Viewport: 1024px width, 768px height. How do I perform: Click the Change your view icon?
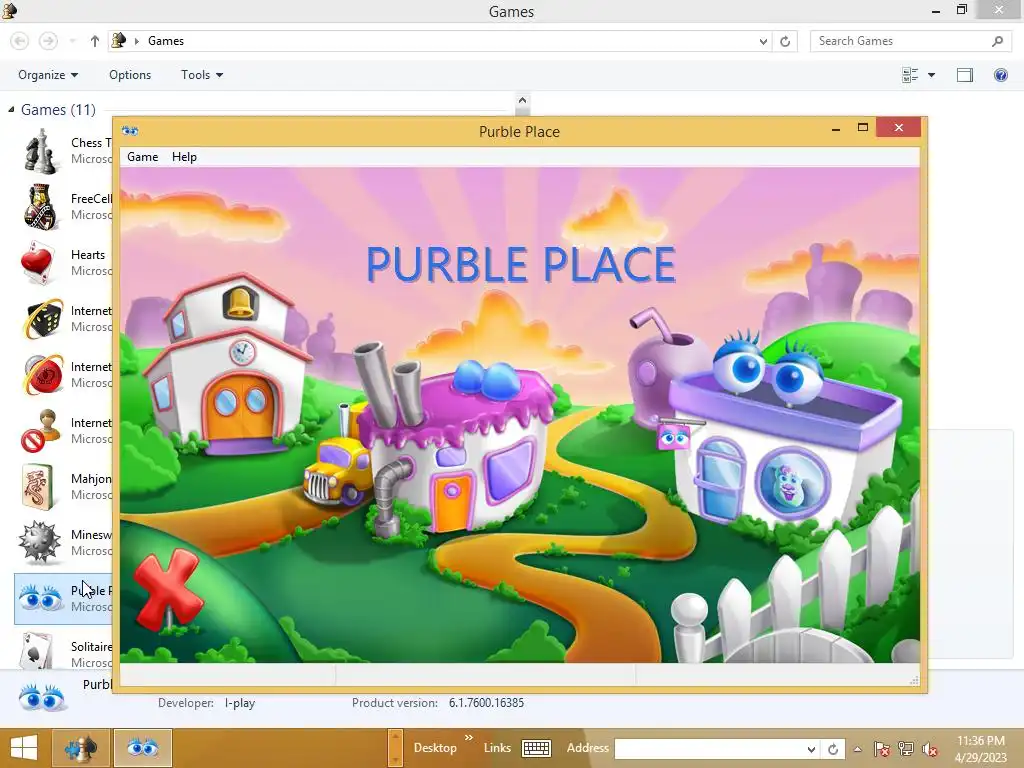(x=910, y=75)
